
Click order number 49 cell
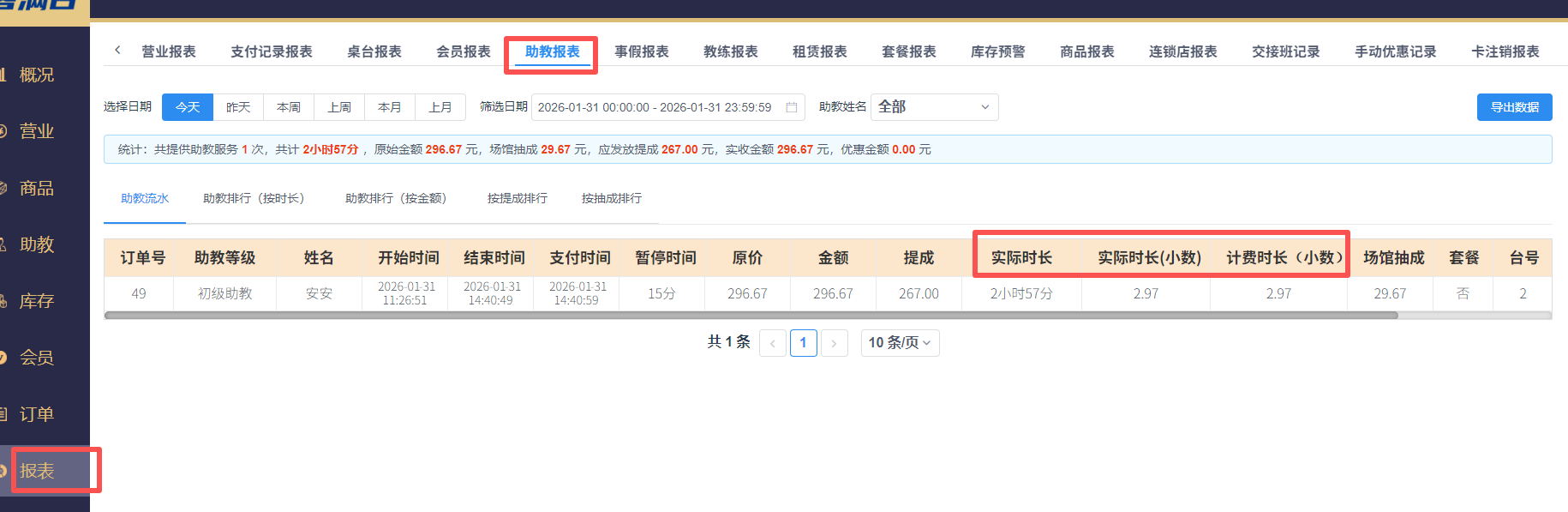[139, 293]
